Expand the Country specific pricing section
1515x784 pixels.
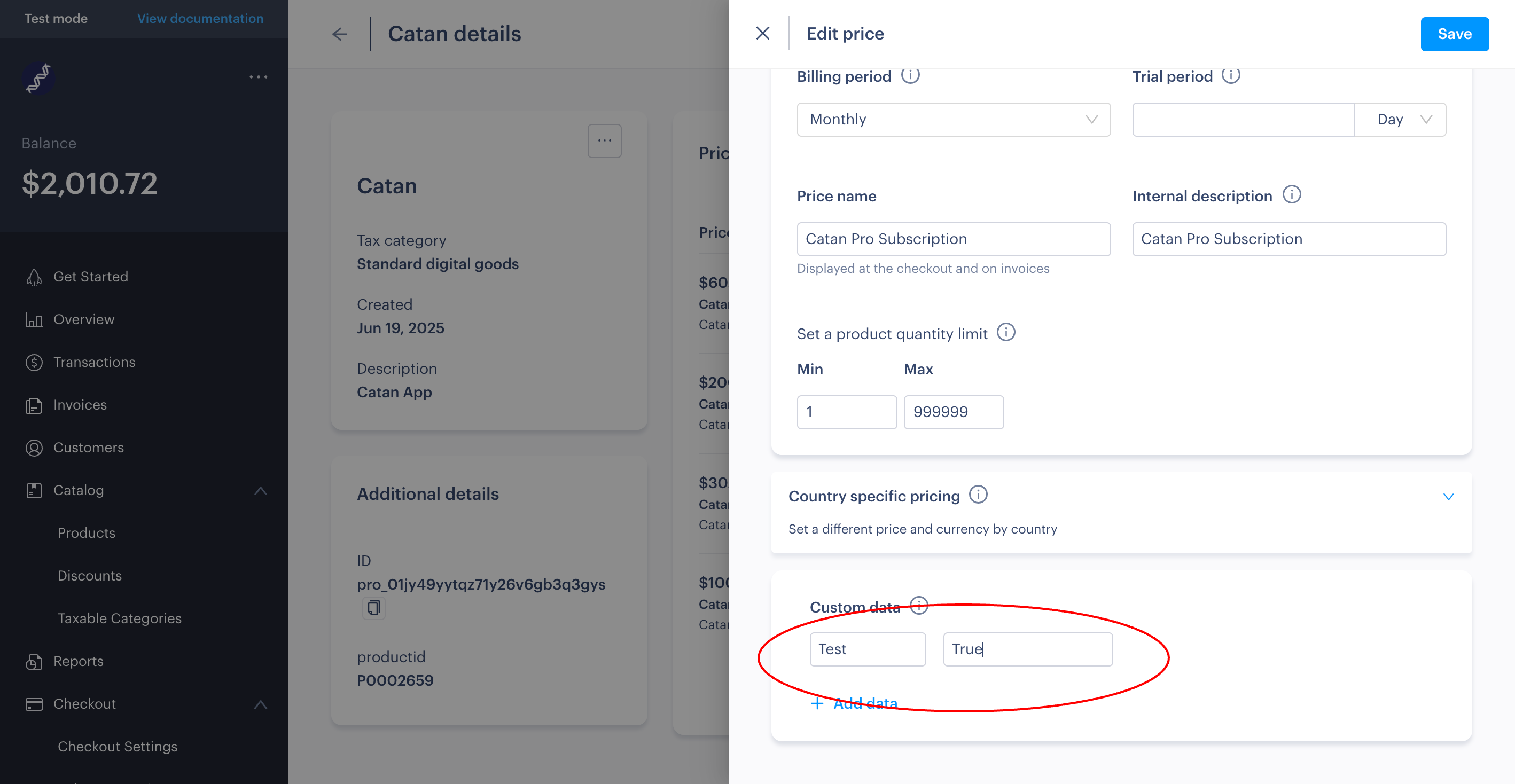[1449, 497]
